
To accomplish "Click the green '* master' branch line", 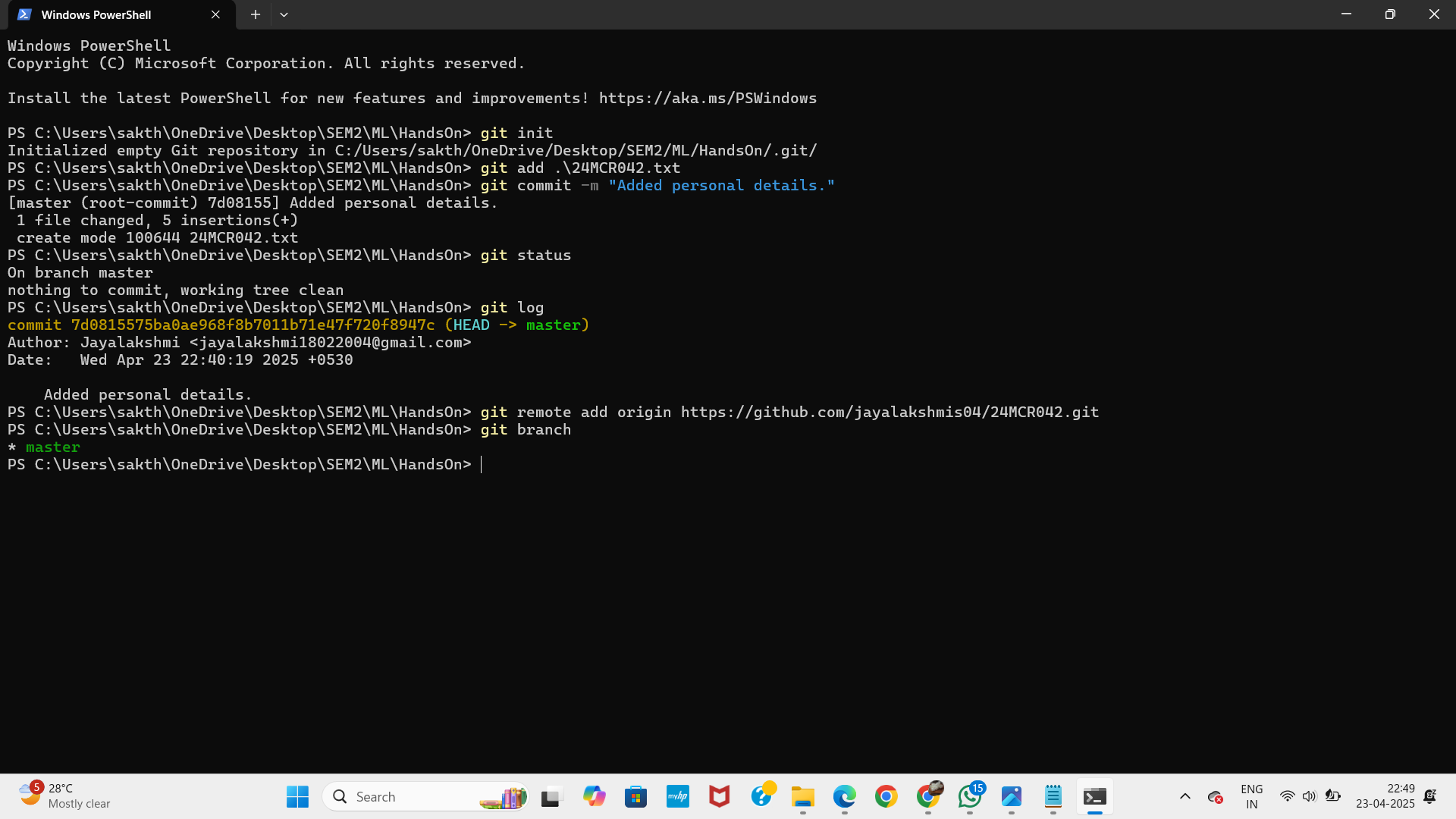I will [x=44, y=447].
